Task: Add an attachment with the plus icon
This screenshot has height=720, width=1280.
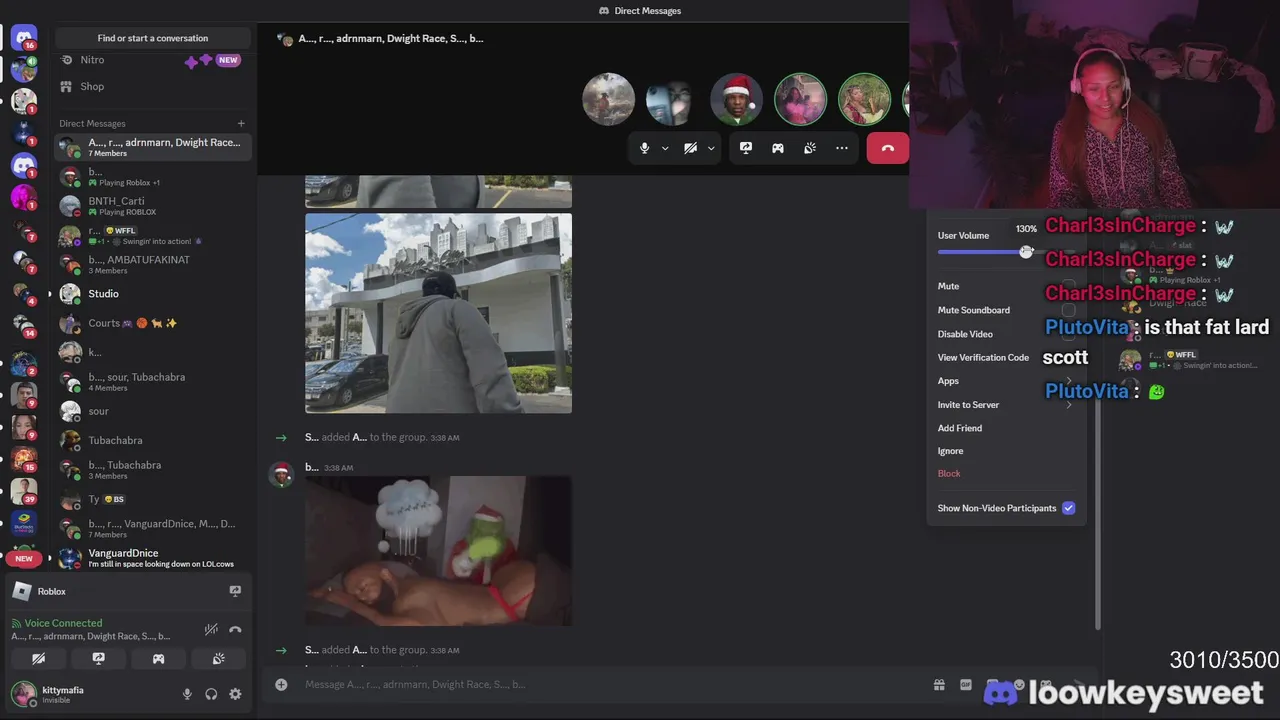Action: click(x=281, y=685)
